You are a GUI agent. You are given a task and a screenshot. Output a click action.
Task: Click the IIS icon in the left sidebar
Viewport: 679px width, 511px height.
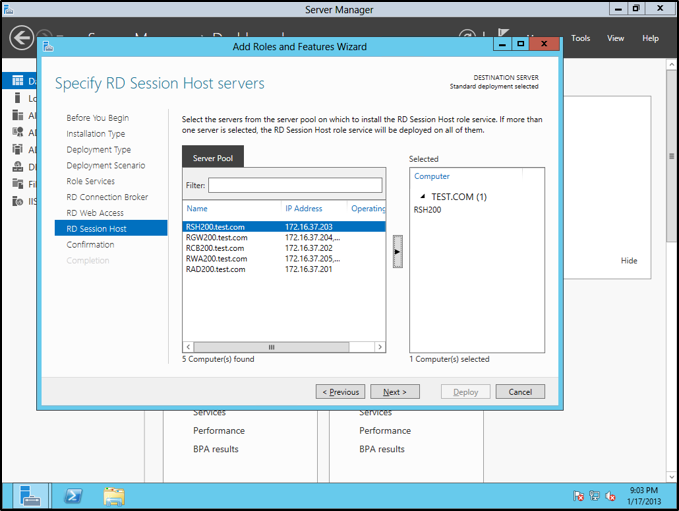click(x=19, y=201)
